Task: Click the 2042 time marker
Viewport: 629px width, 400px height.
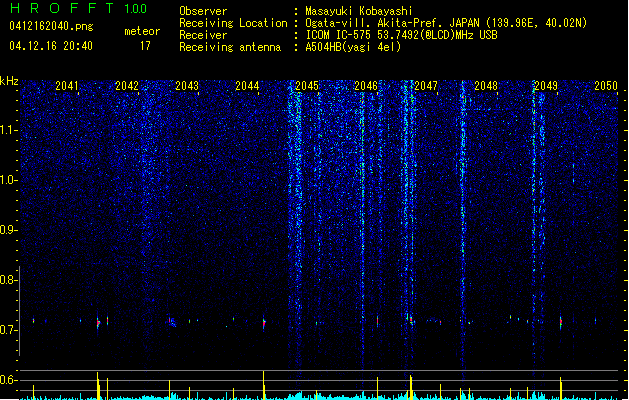Action: (x=127, y=85)
